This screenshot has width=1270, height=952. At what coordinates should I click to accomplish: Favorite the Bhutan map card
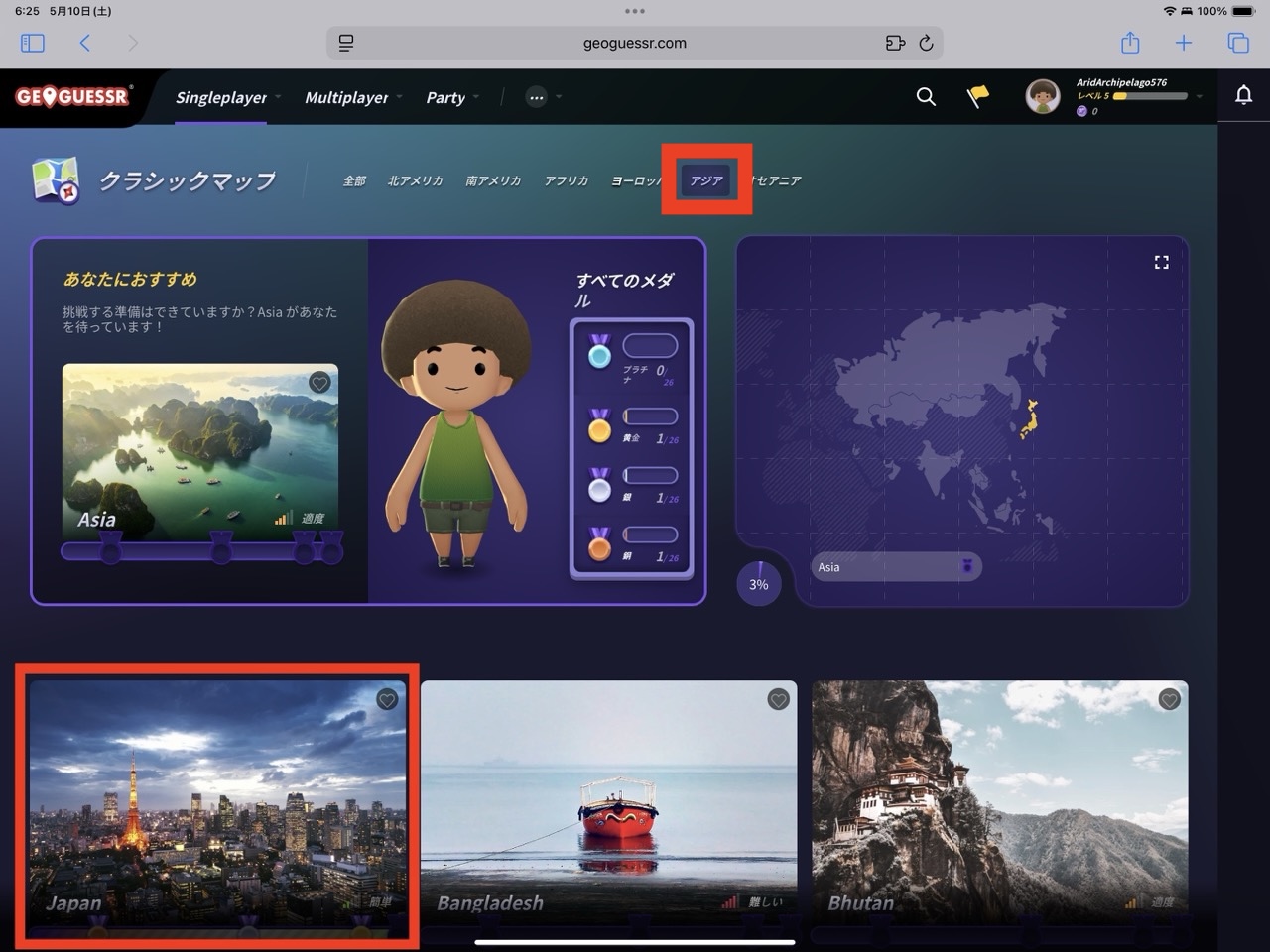coord(1170,700)
